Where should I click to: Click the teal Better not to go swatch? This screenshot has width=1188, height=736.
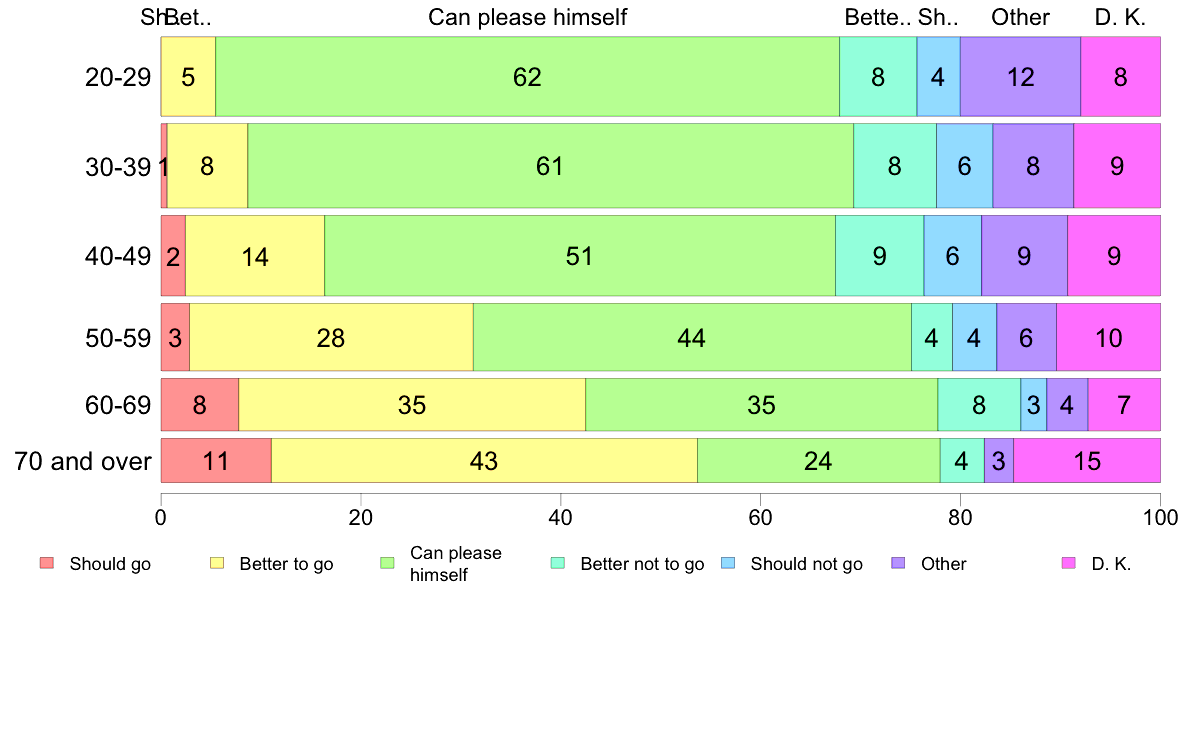tap(558, 562)
